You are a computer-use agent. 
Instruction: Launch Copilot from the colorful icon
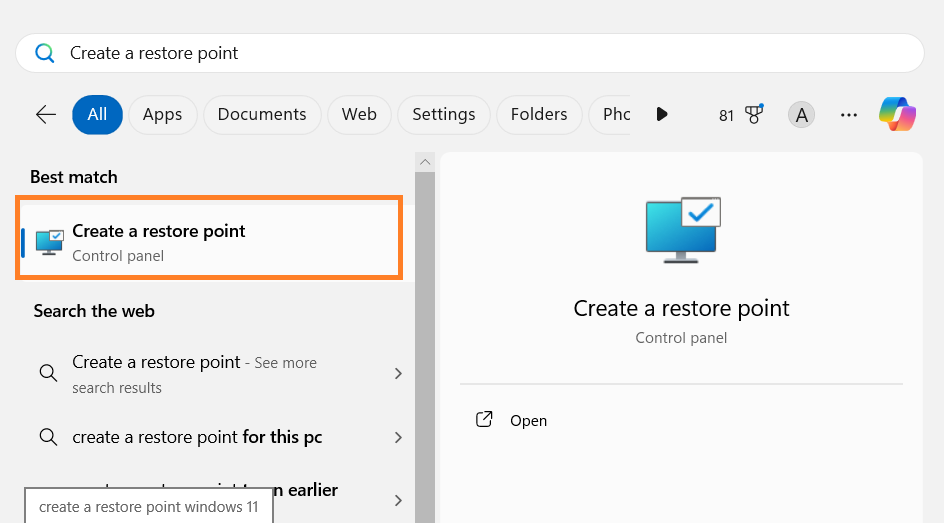[897, 114]
